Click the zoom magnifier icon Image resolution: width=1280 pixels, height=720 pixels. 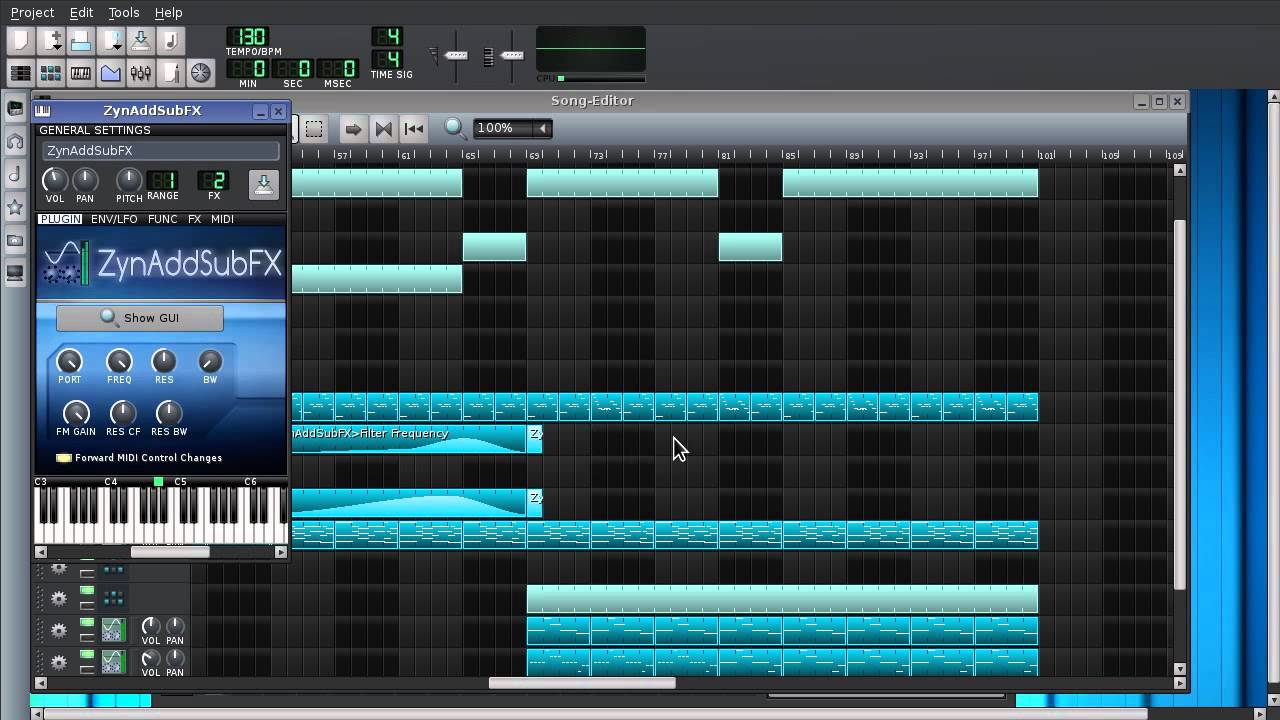[x=455, y=128]
